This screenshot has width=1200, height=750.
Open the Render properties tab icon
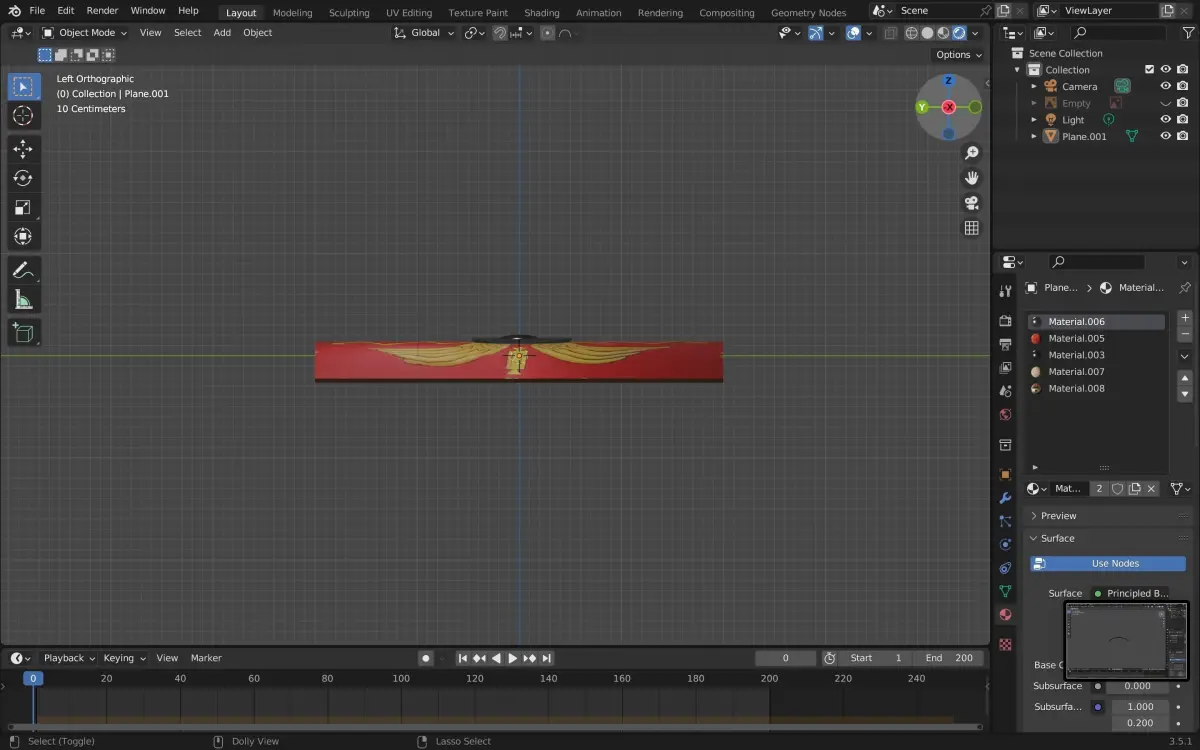point(1006,321)
